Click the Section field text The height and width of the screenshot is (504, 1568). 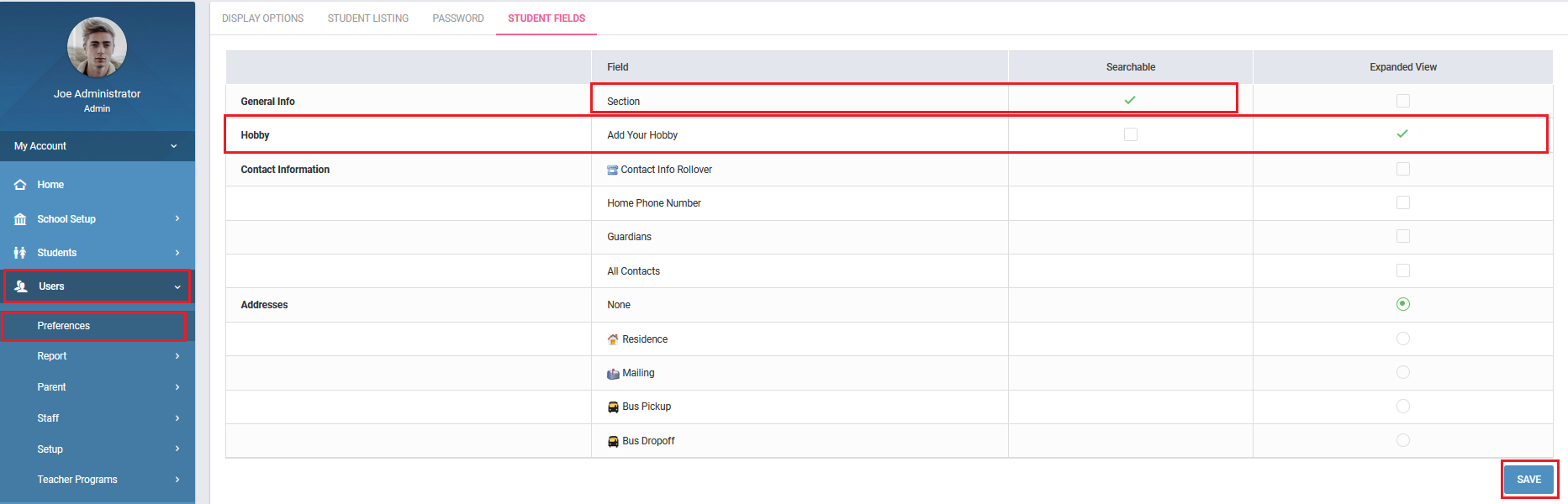(x=624, y=102)
